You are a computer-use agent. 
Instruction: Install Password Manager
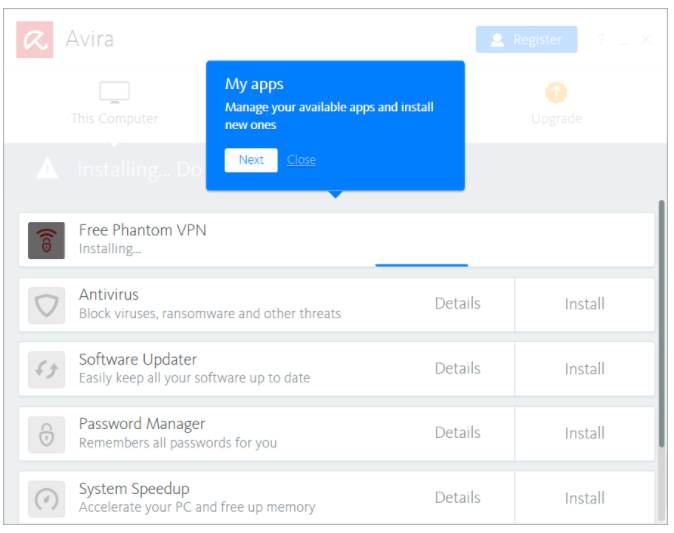(x=584, y=434)
